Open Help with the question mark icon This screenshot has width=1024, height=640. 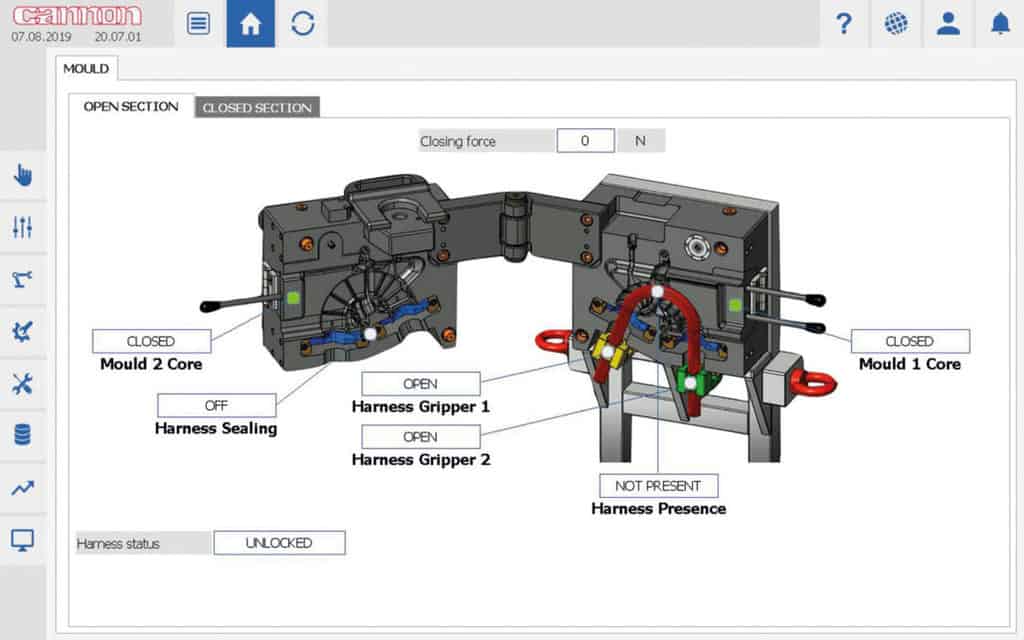pos(844,24)
